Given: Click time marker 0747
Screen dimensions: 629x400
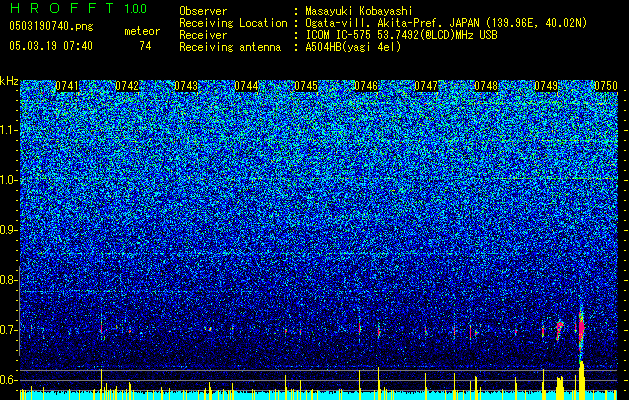Looking at the screenshot, I should [x=426, y=86].
